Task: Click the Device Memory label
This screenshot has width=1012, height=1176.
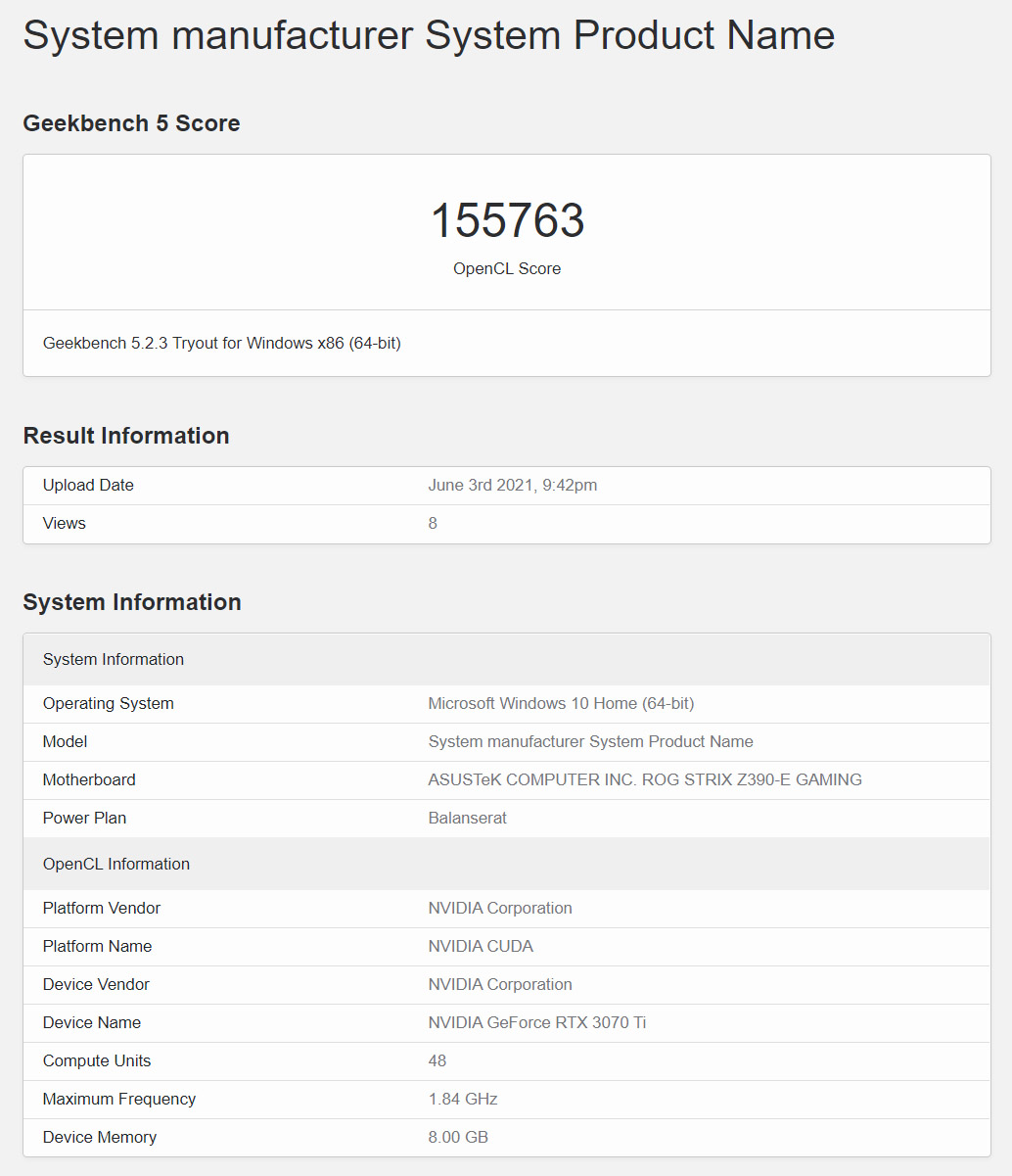Action: (100, 1137)
